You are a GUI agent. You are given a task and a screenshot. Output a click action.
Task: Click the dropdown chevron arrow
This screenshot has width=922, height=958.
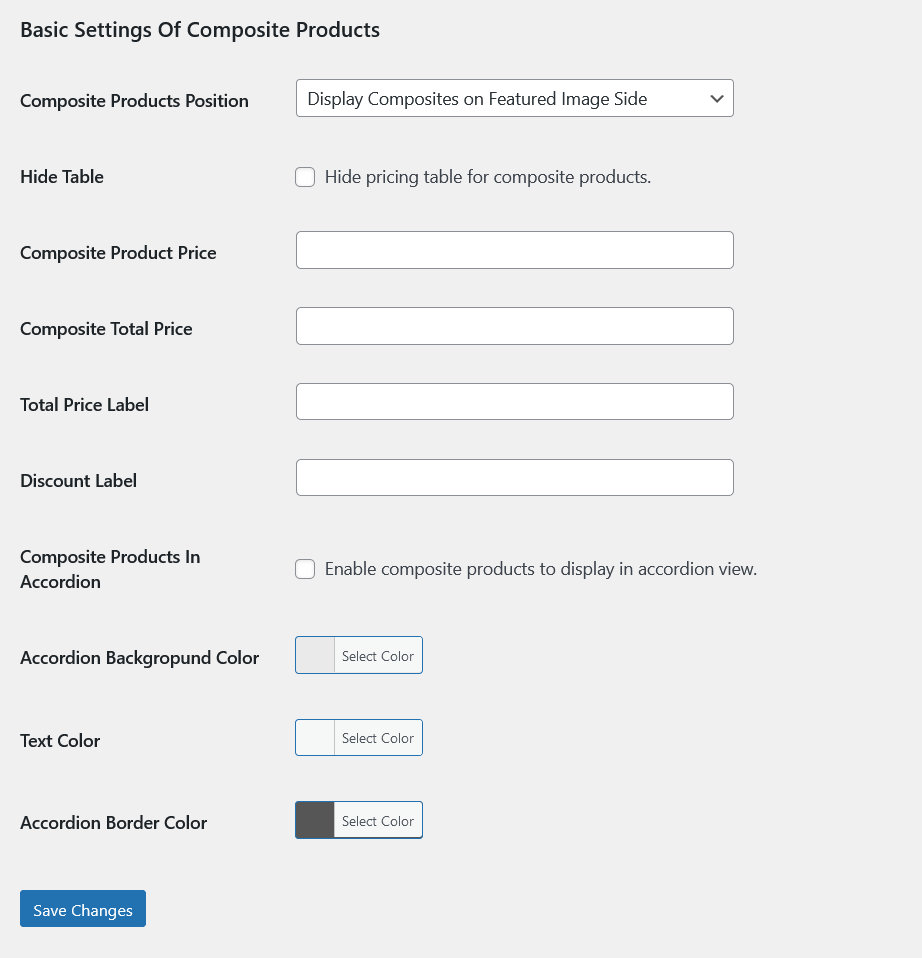pyautogui.click(x=716, y=99)
